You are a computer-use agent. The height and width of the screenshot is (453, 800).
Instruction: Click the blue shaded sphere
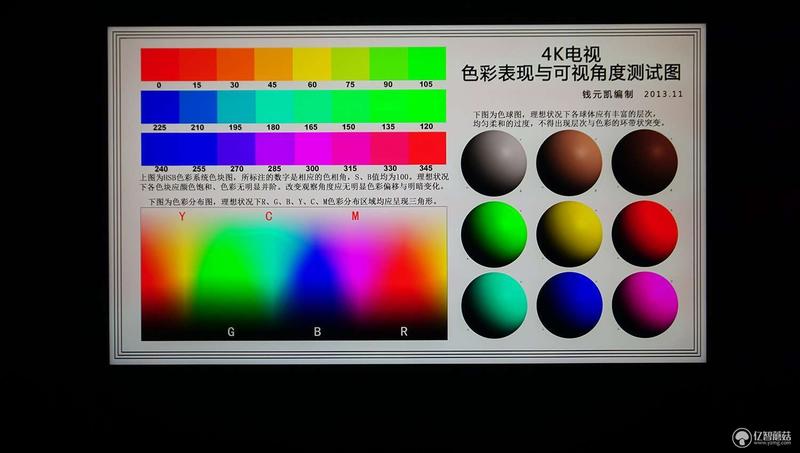570,305
